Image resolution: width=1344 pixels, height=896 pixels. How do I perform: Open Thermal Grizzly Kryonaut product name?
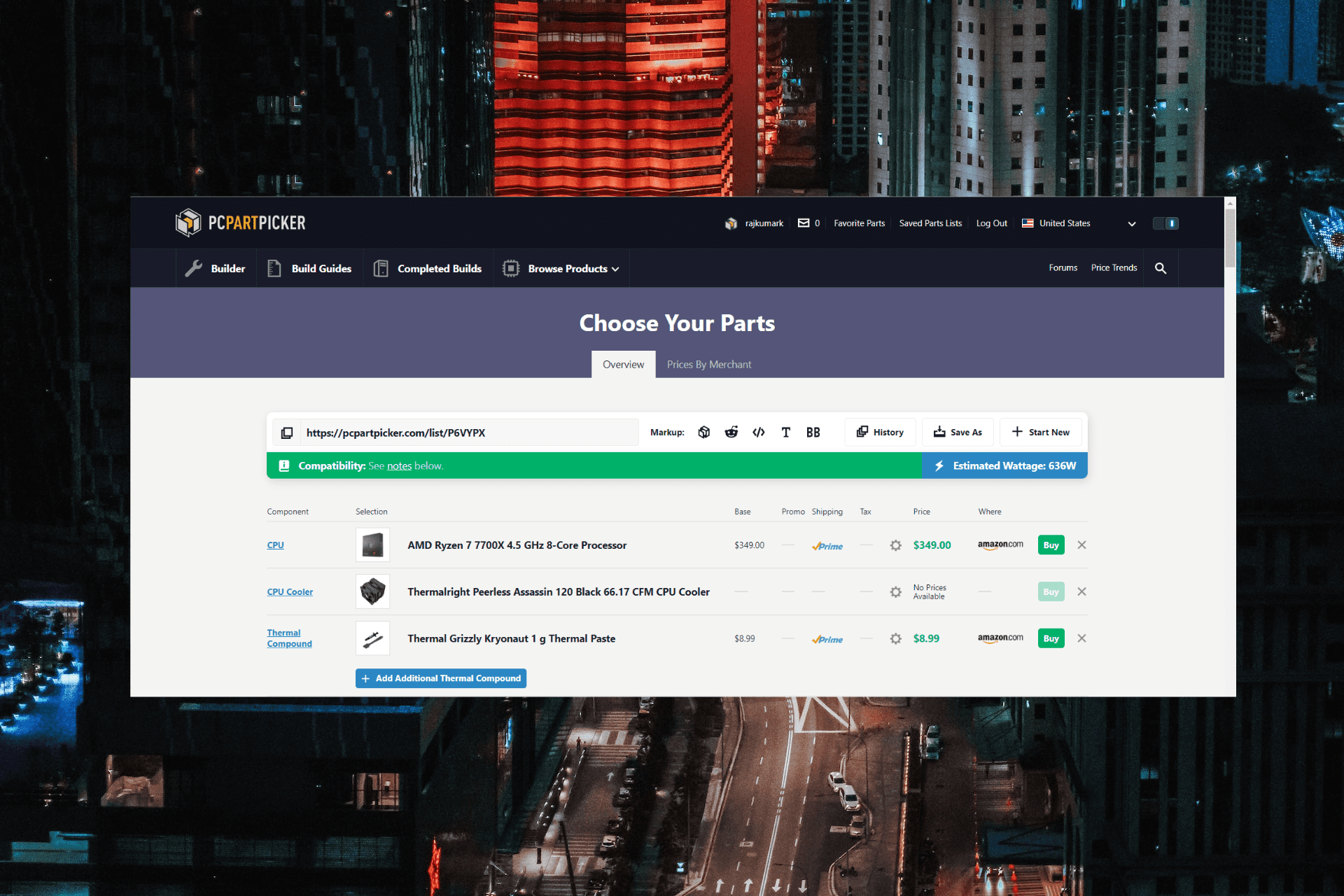[512, 638]
